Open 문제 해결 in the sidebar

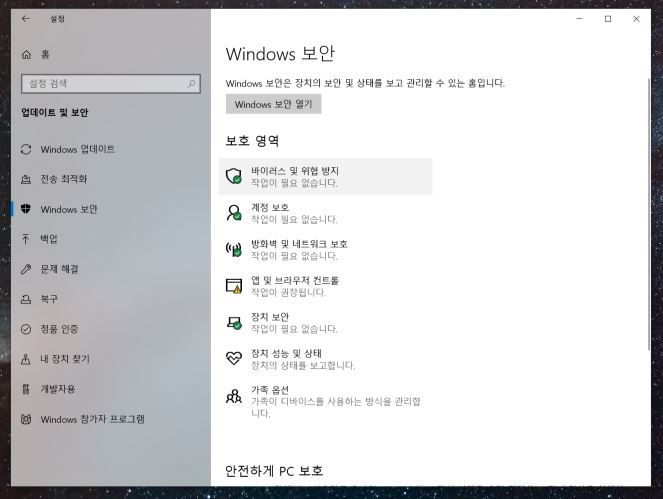pyautogui.click(x=59, y=269)
